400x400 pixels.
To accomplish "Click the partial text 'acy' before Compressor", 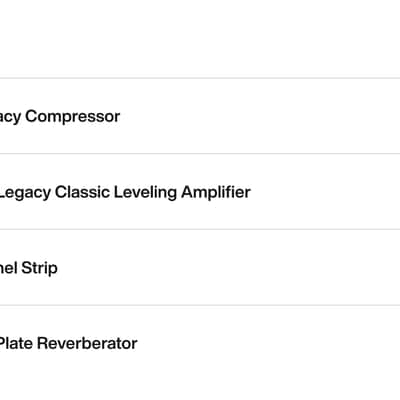I will point(10,117).
